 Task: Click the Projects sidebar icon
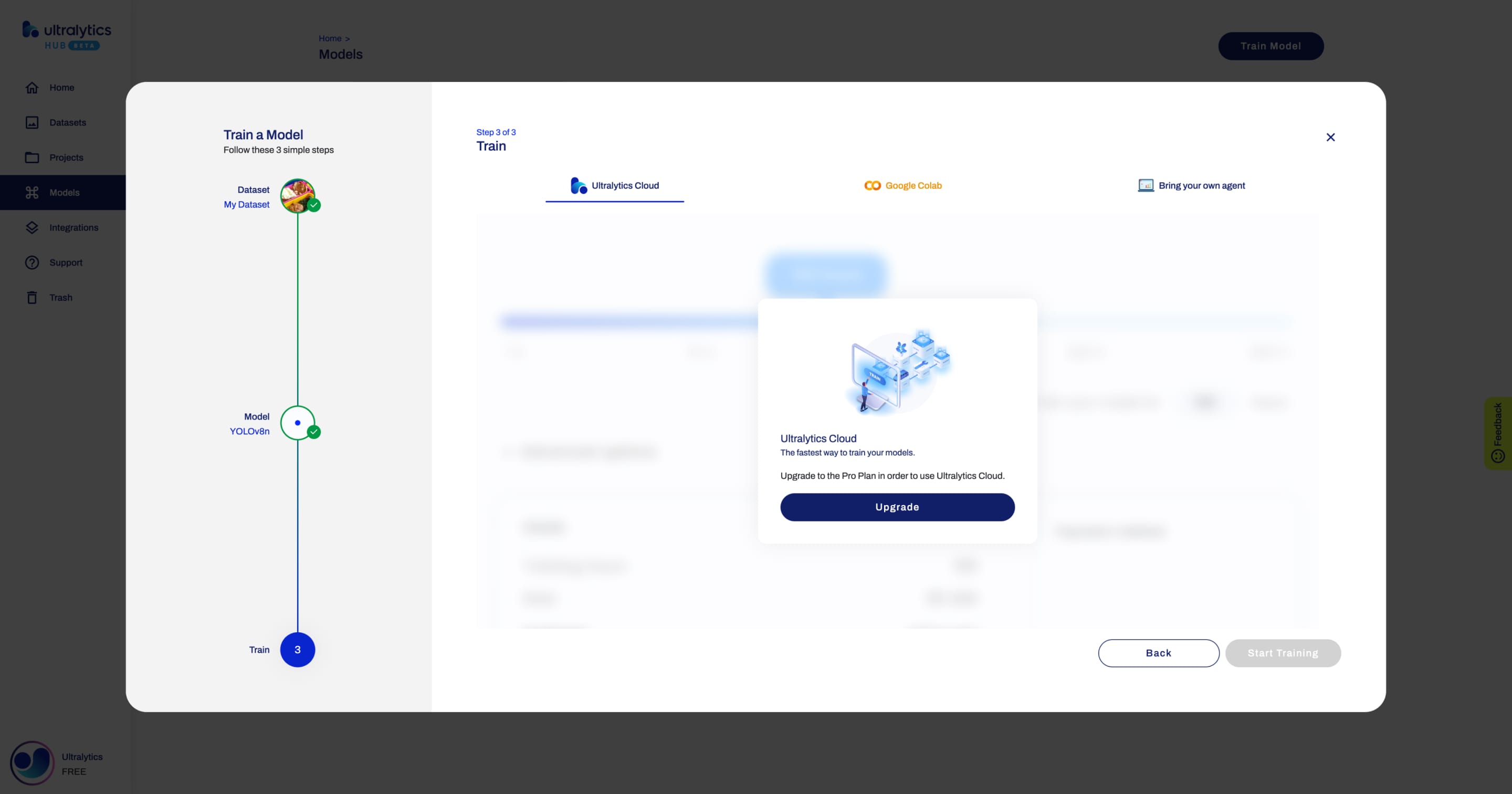pyautogui.click(x=31, y=158)
